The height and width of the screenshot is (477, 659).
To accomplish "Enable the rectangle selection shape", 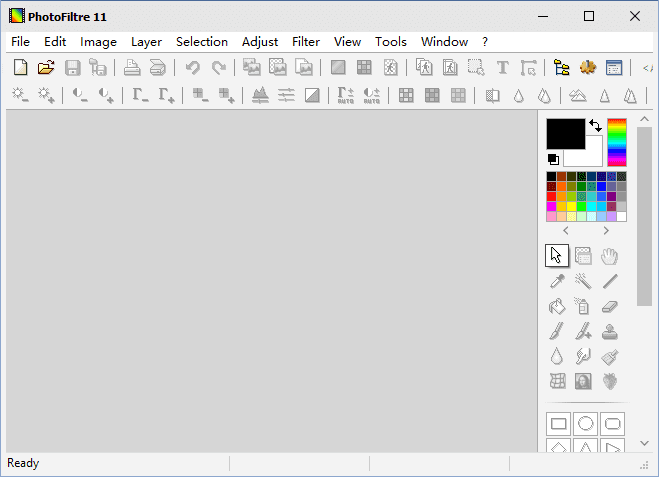I will [x=558, y=423].
